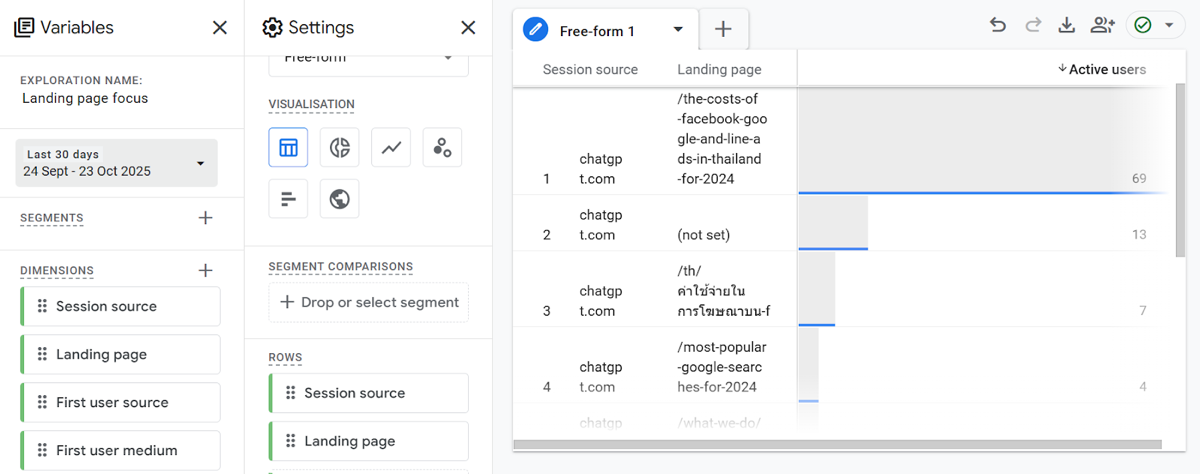This screenshot has width=1200, height=474.
Task: Open the data quality status dropdown
Action: pos(1155,26)
